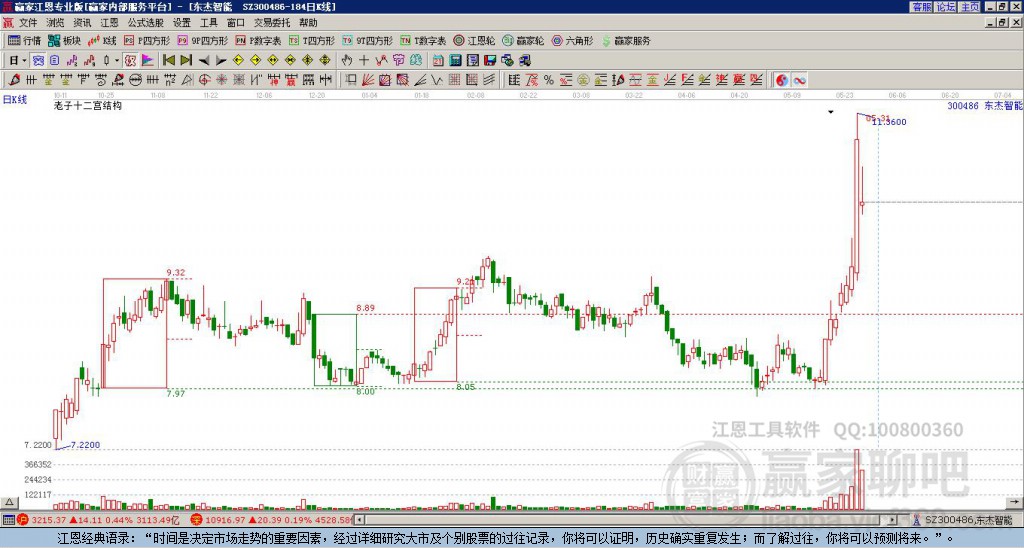Open the 交易委托 menu
The width and height of the screenshot is (1024, 548).
coord(272,23)
